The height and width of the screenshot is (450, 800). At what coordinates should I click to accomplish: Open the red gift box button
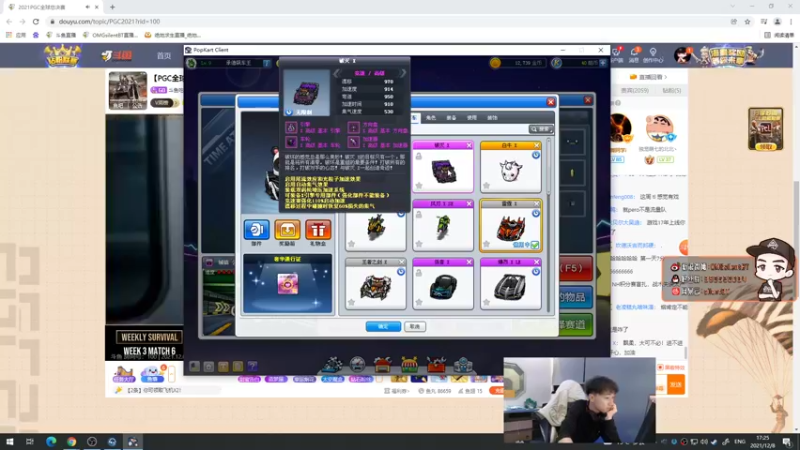318,230
